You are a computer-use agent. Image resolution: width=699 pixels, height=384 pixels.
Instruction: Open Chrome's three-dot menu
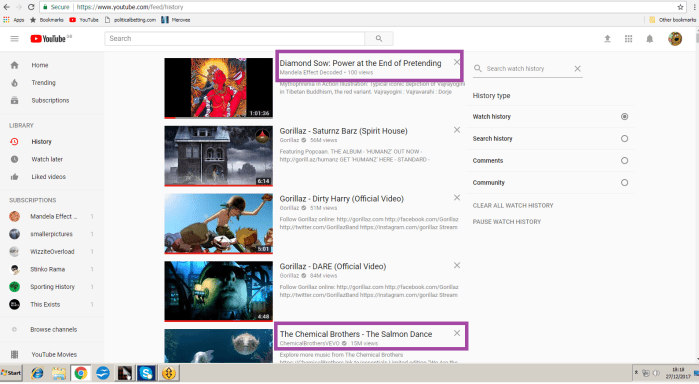695,7
